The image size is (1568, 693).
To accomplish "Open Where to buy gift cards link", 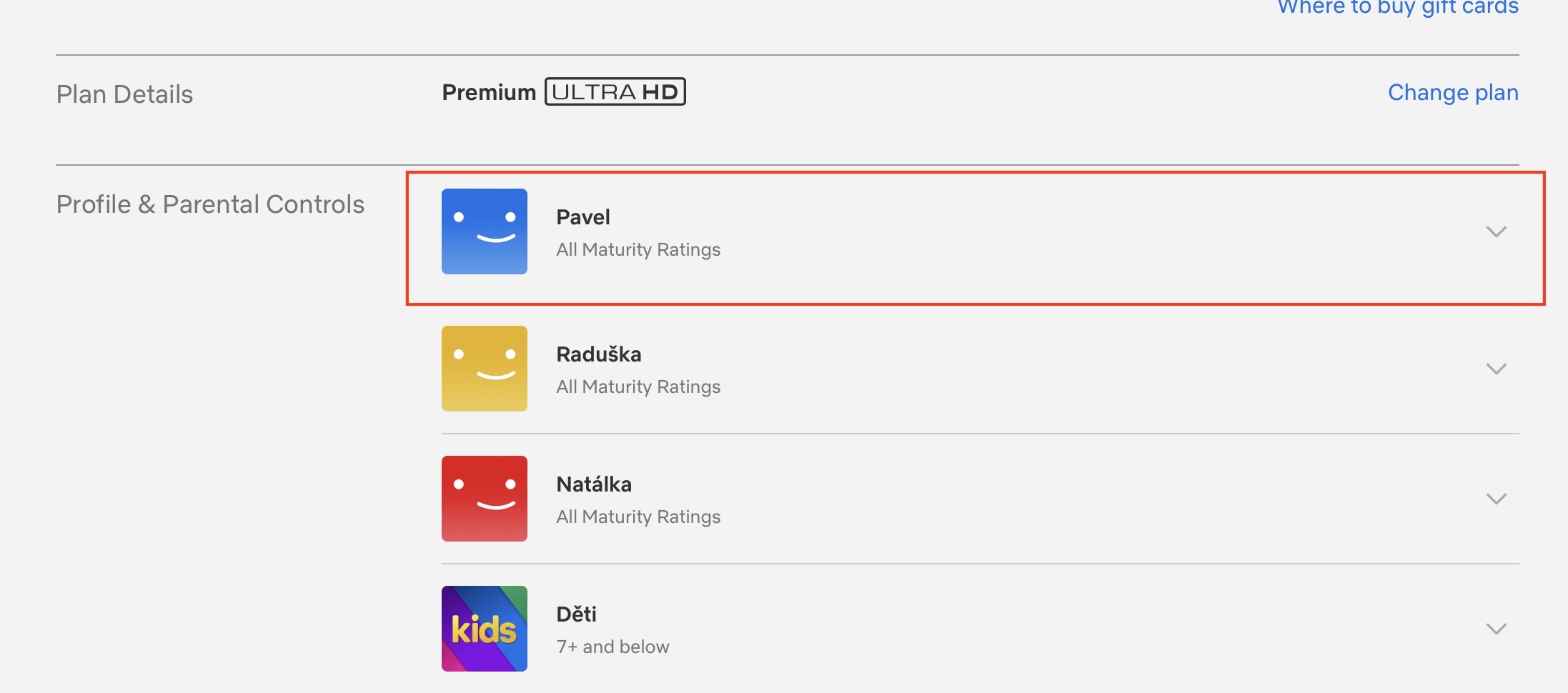I will [x=1397, y=7].
